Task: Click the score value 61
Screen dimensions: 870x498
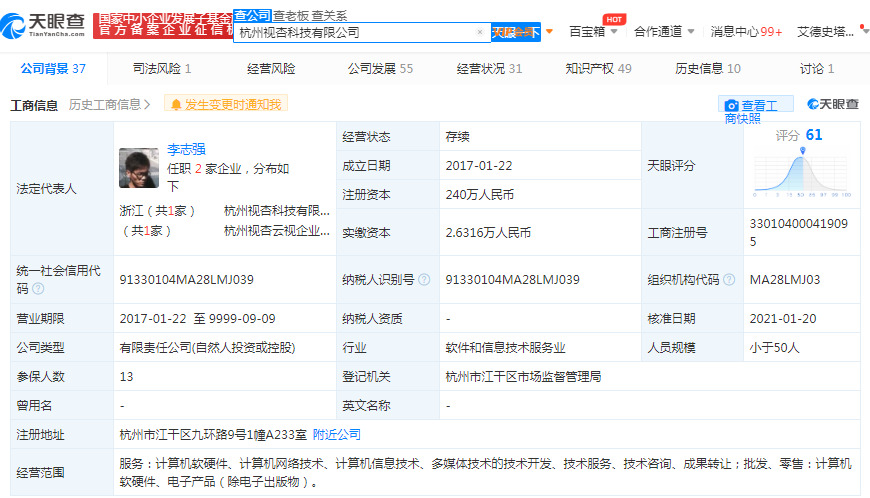Action: coord(813,135)
